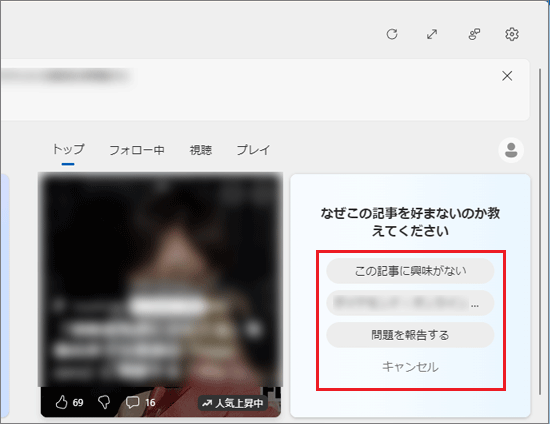The image size is (550, 424).
Task: Click the 16 comments count
Action: [150, 403]
